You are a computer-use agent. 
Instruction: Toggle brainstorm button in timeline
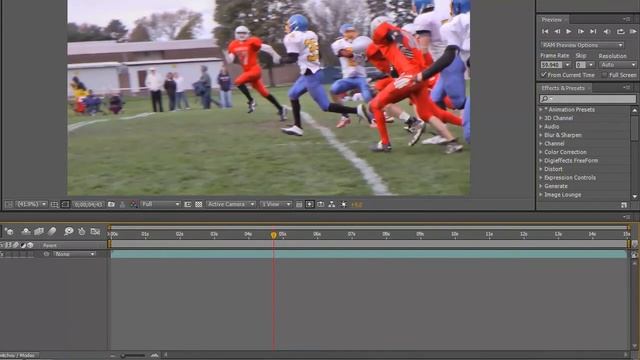tap(69, 232)
